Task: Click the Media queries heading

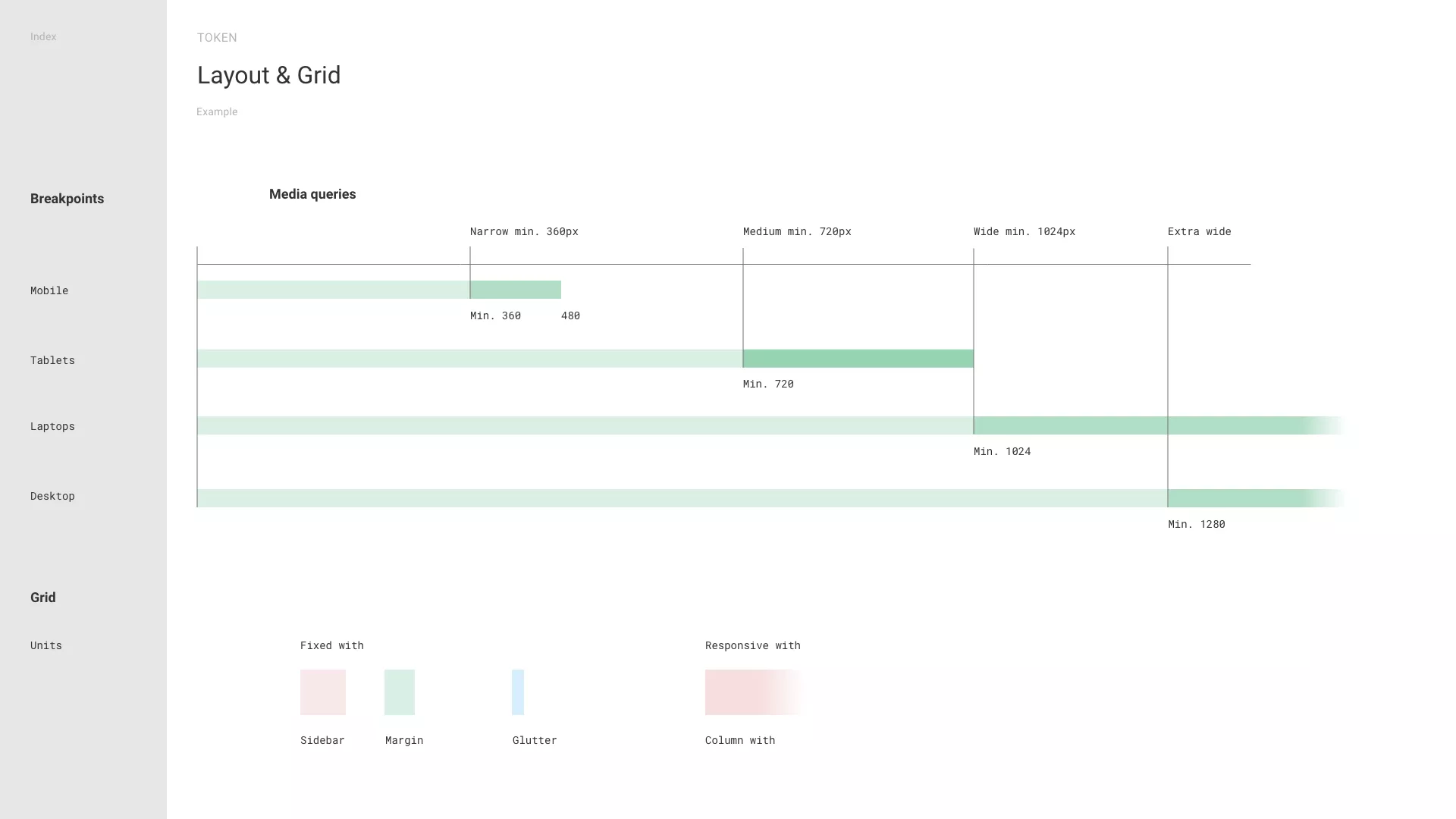Action: click(312, 194)
